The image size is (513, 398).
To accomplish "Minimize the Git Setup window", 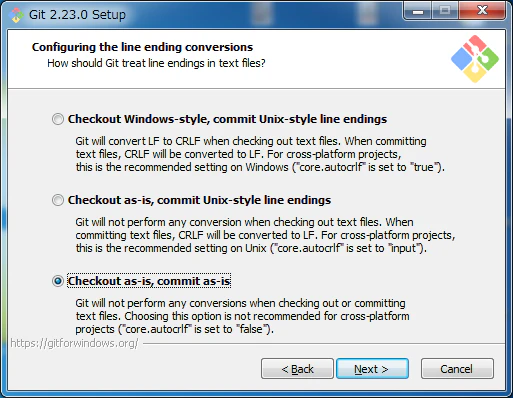I will (x=418, y=11).
